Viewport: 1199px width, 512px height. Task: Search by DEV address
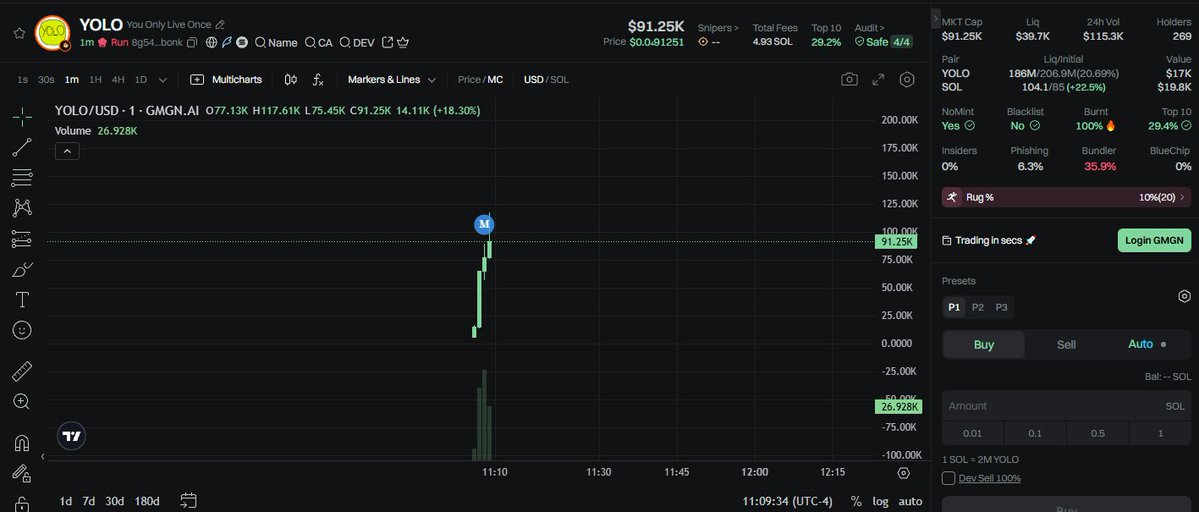click(357, 43)
